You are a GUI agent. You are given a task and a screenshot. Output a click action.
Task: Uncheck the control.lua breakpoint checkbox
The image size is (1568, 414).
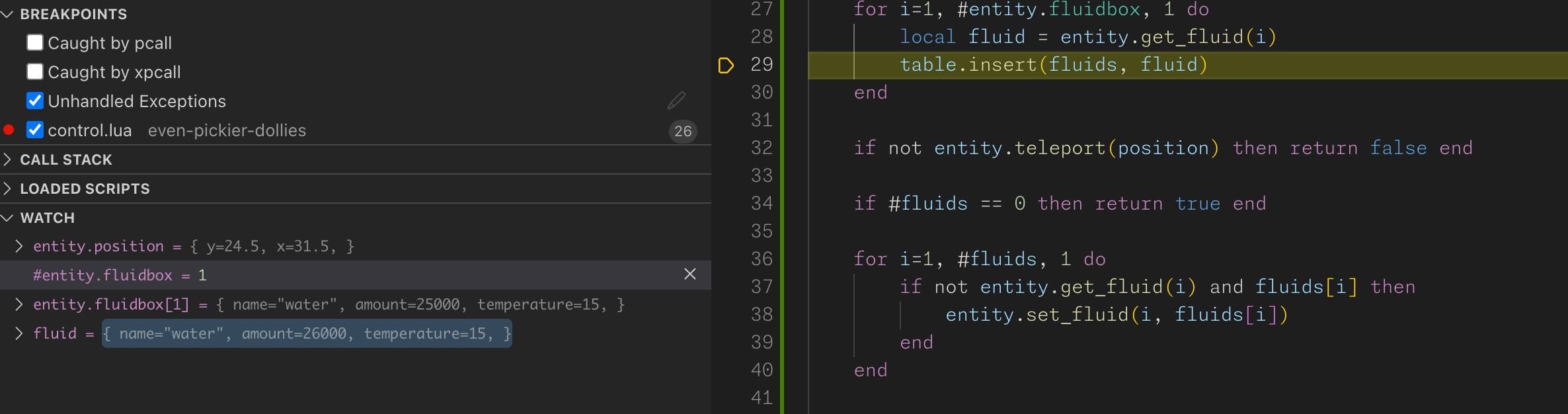(35, 130)
